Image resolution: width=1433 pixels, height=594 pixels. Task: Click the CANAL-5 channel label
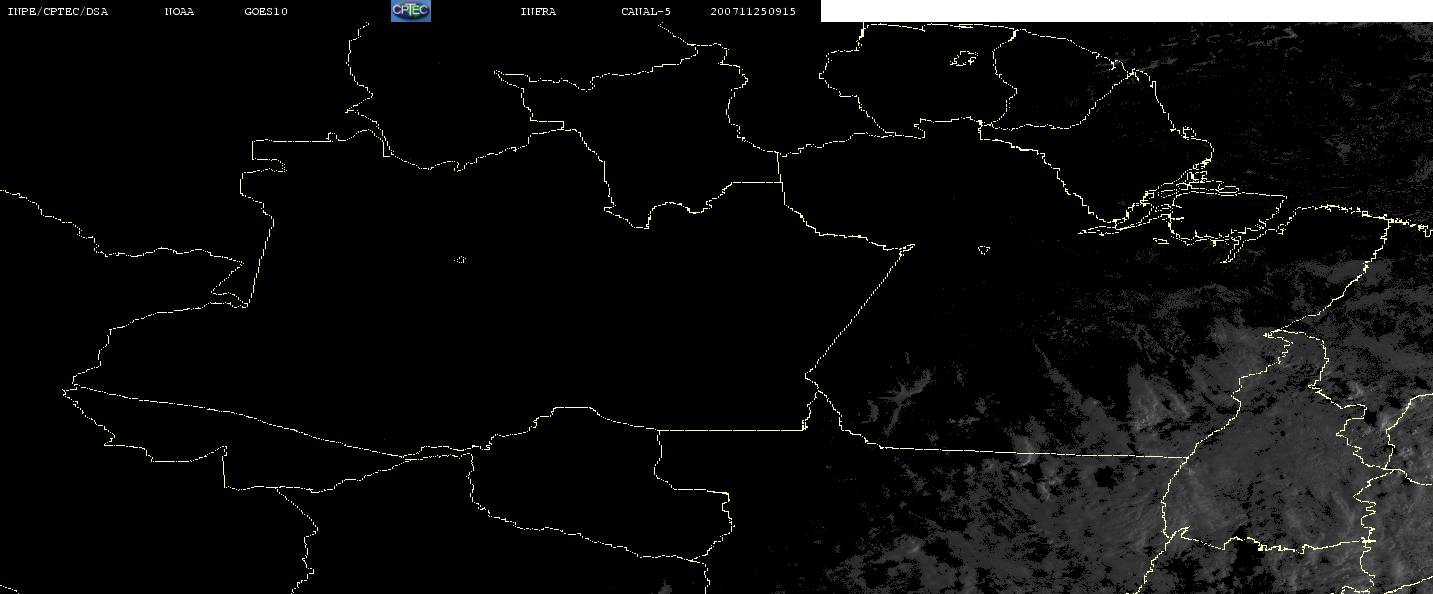click(x=646, y=12)
